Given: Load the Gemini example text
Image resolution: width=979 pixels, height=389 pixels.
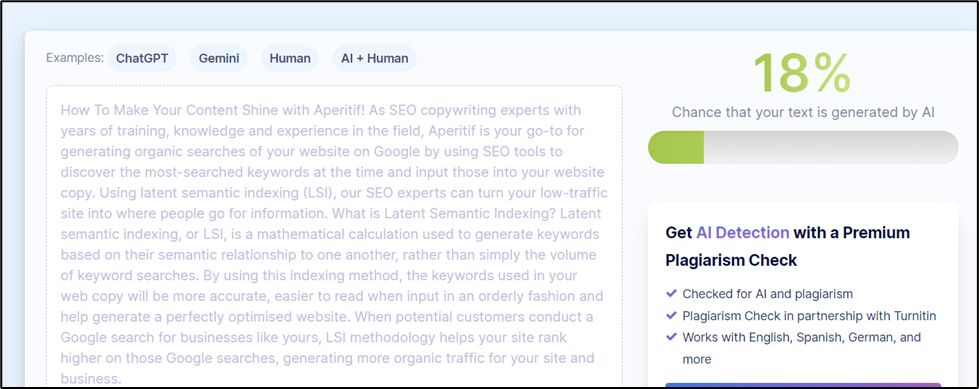Looking at the screenshot, I should (219, 59).
